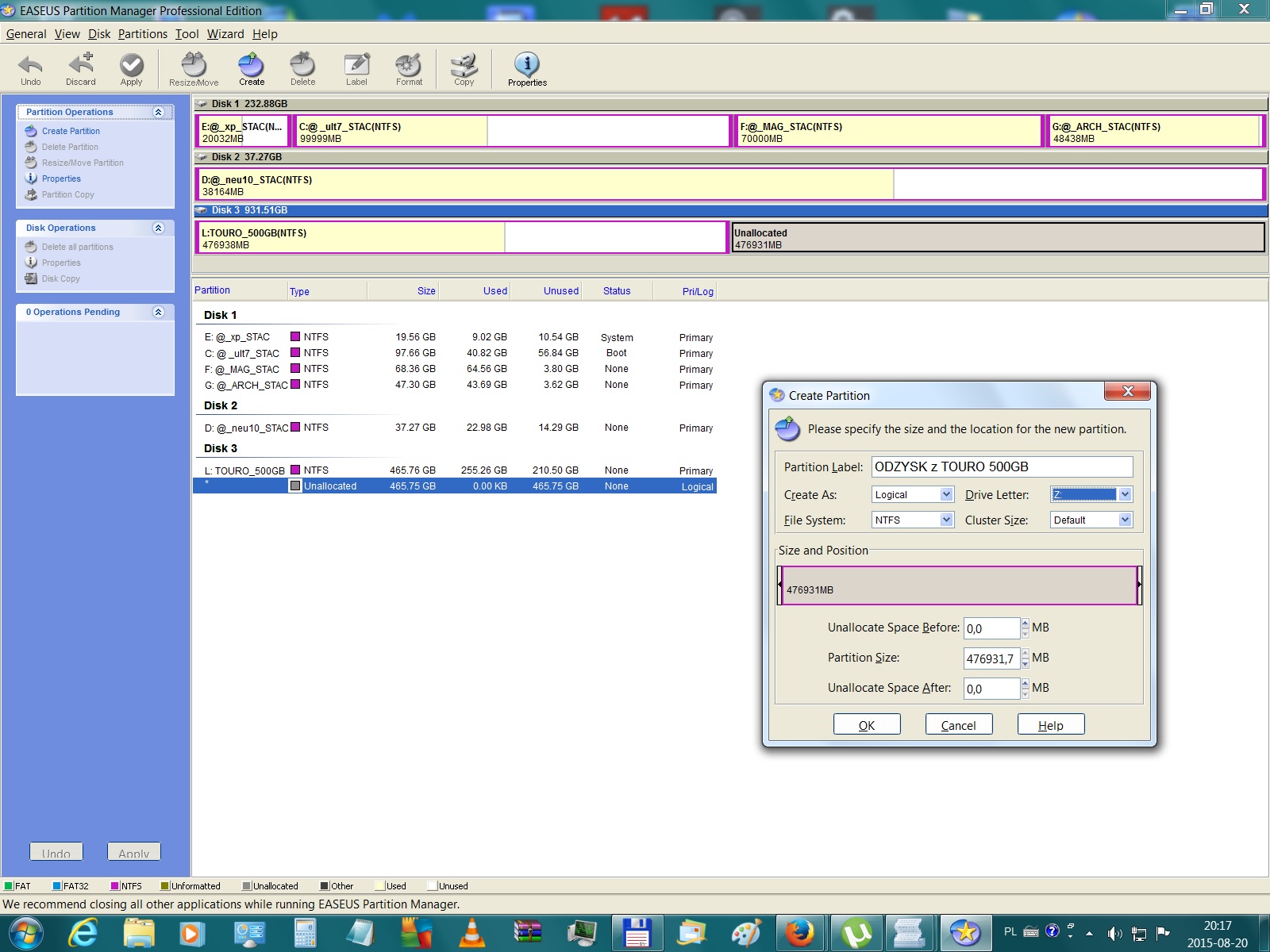
Task: Click the Undo toolbar icon
Action: [30, 69]
